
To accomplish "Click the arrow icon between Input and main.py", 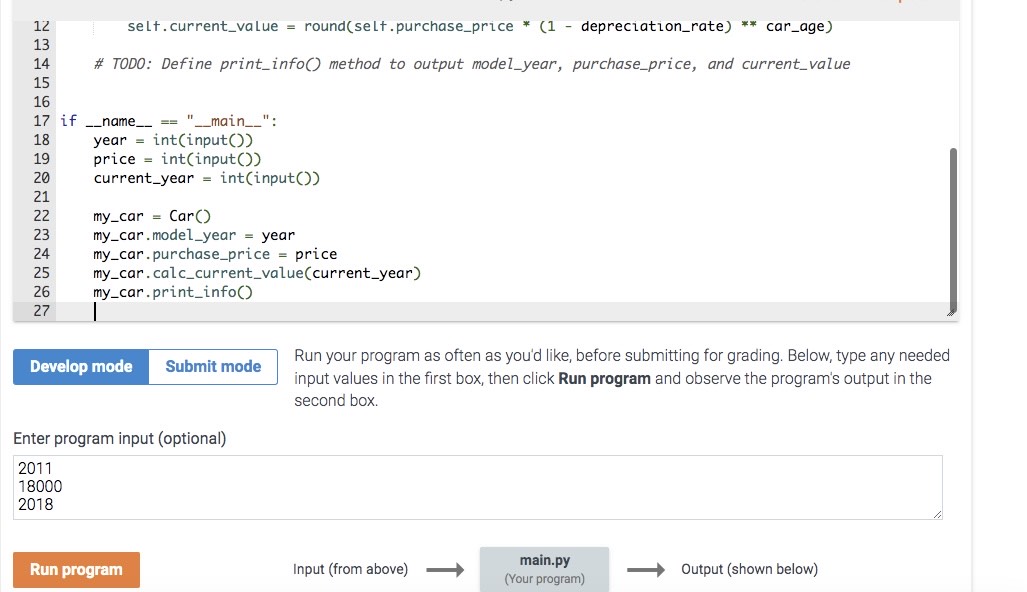I will click(447, 569).
